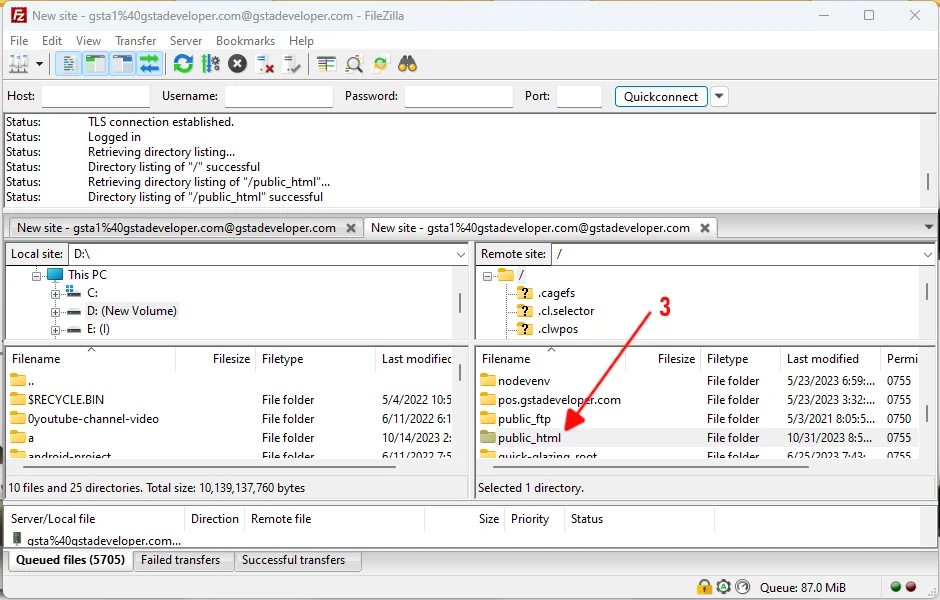Open the Quickconnect history dropdown arrow

click(719, 97)
